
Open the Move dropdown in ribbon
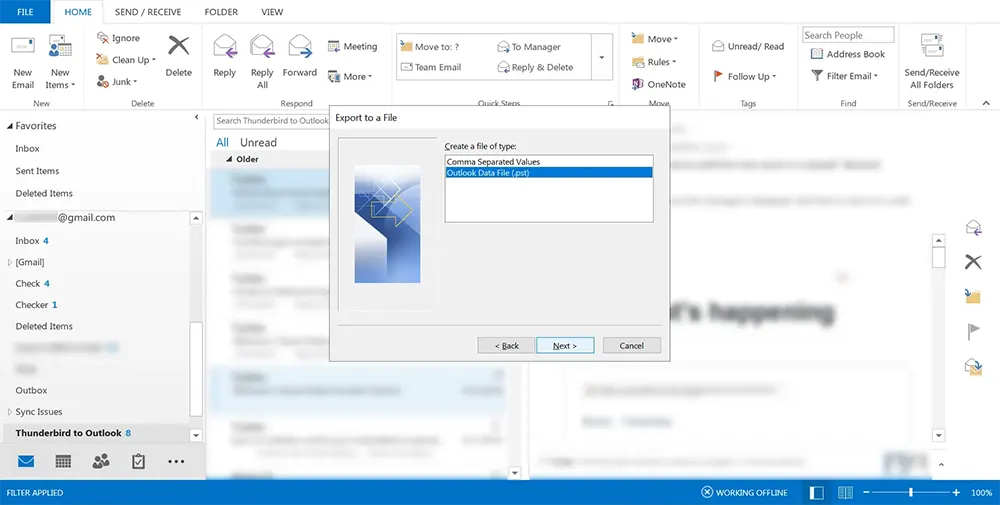(x=654, y=39)
